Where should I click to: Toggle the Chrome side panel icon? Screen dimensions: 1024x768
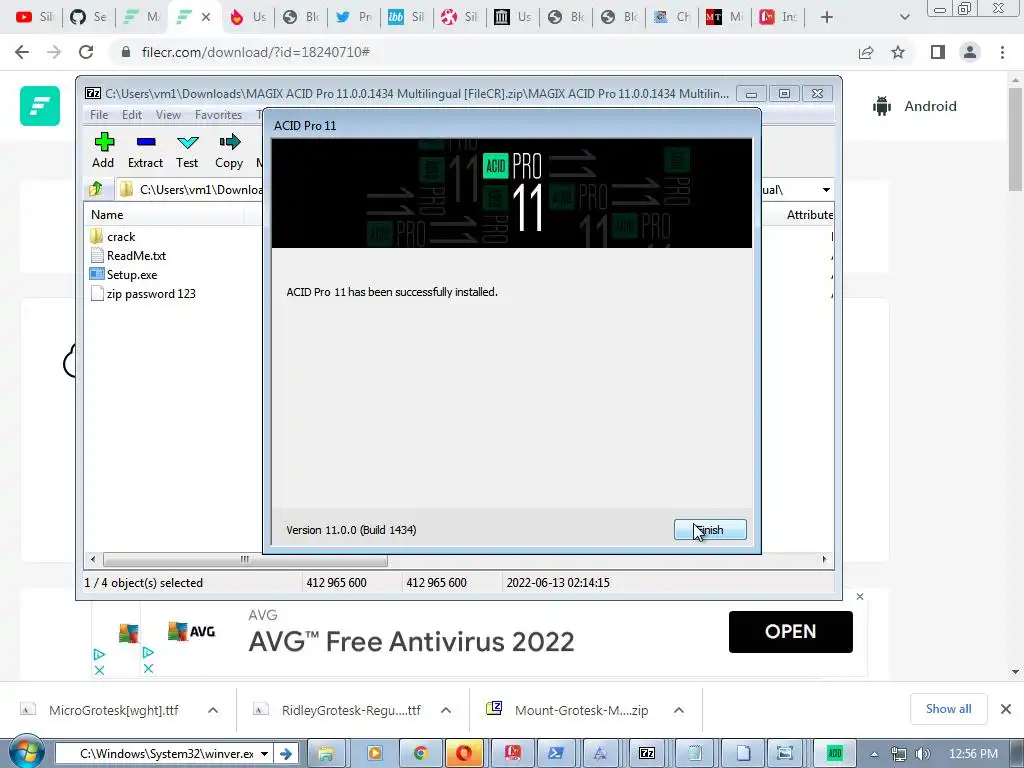point(938,52)
